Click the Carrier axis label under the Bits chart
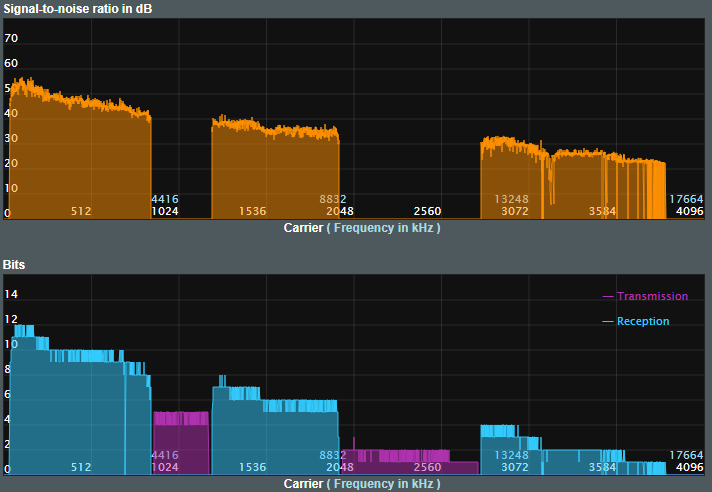 click(303, 483)
